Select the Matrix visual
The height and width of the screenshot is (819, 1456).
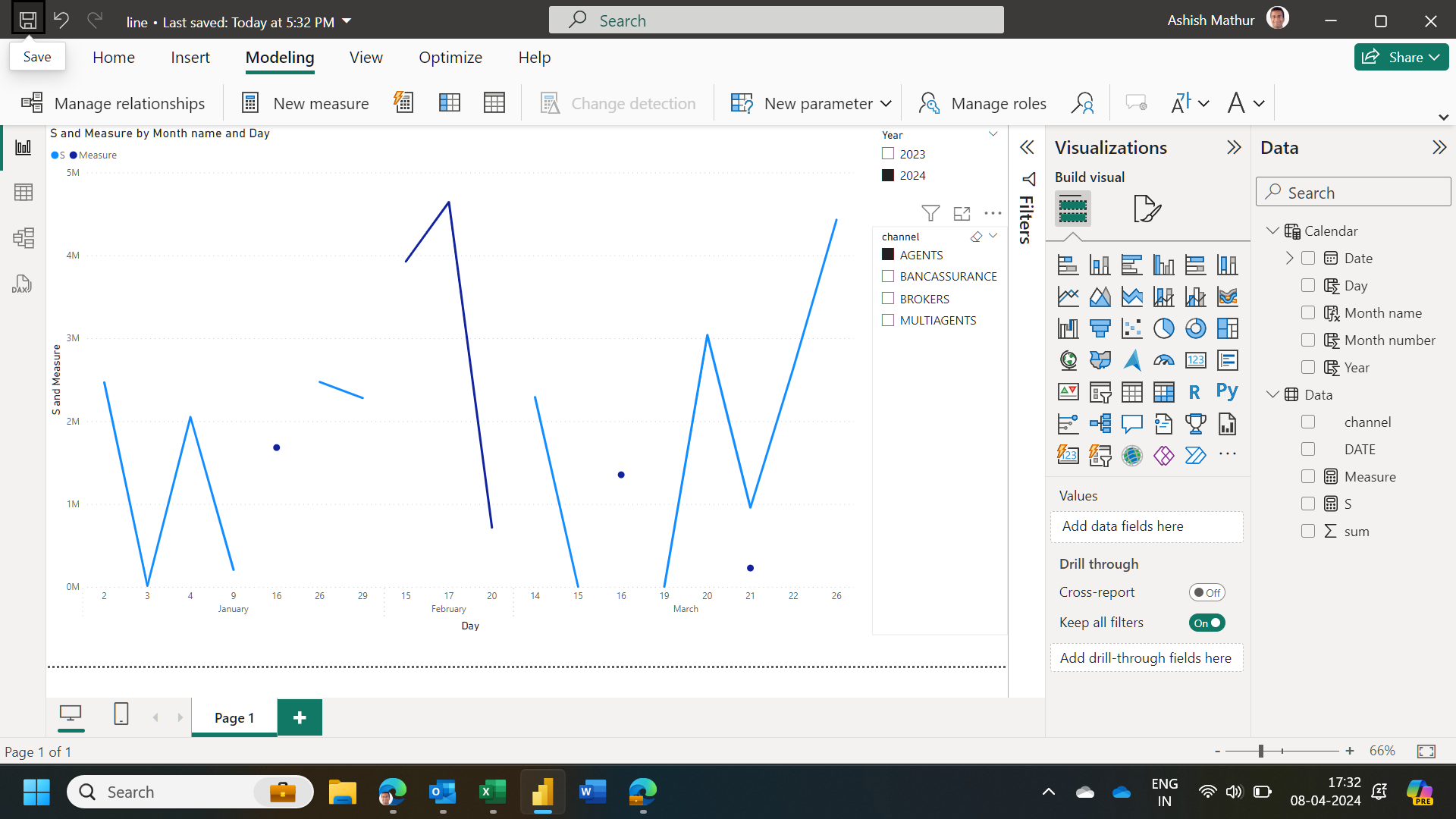(1163, 392)
